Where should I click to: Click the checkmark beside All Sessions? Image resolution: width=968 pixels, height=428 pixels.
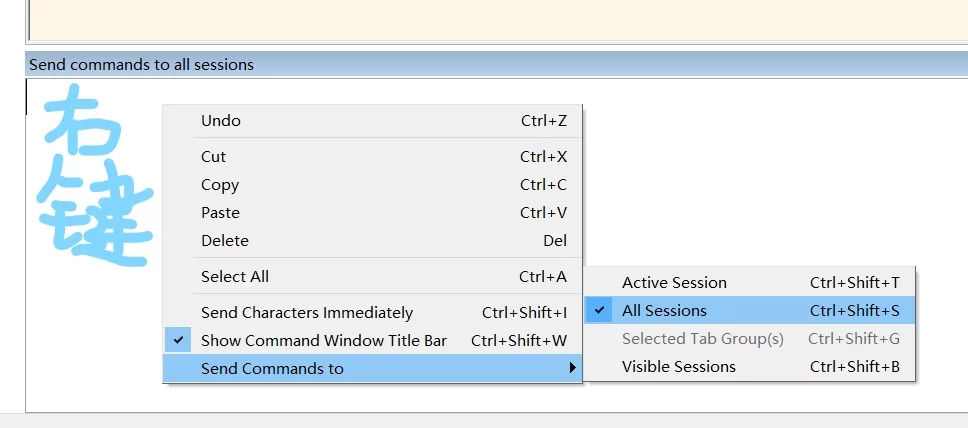[x=600, y=311]
